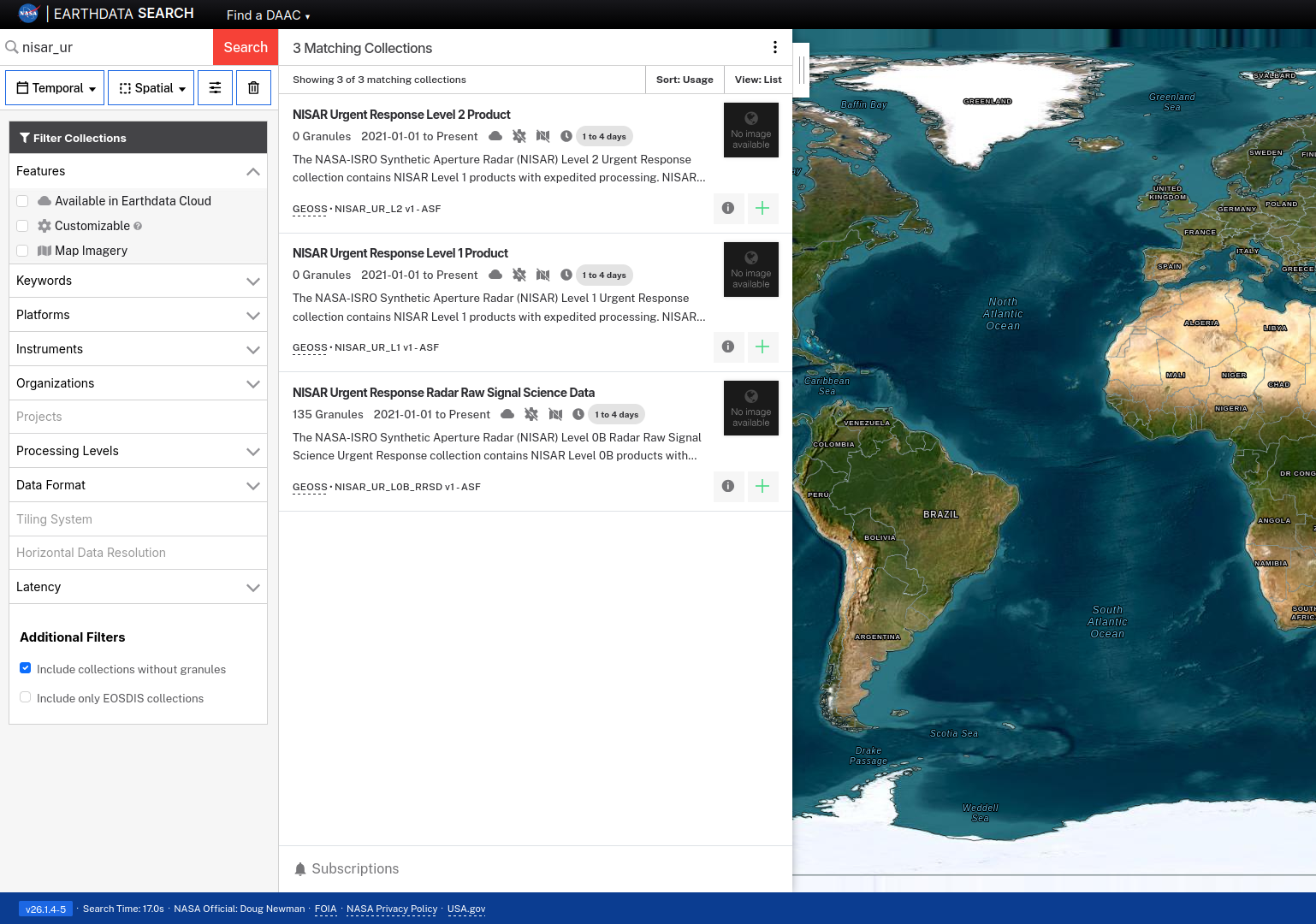Click map imagery icon on Level 2 row
Screen dimensions: 1316x924
click(542, 136)
